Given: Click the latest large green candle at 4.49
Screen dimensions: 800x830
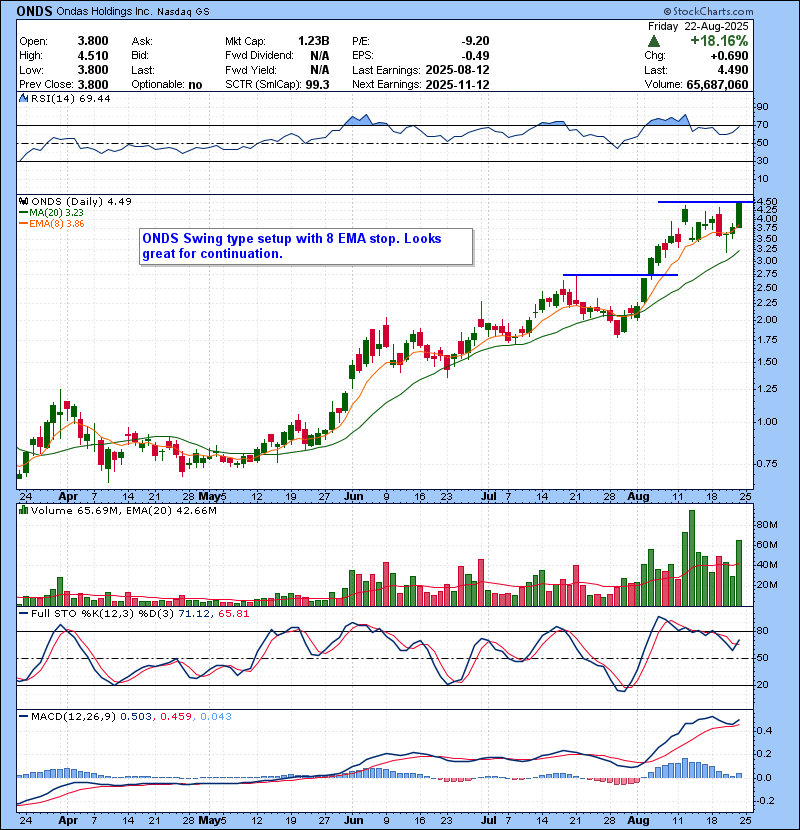Looking at the screenshot, I should pyautogui.click(x=739, y=215).
